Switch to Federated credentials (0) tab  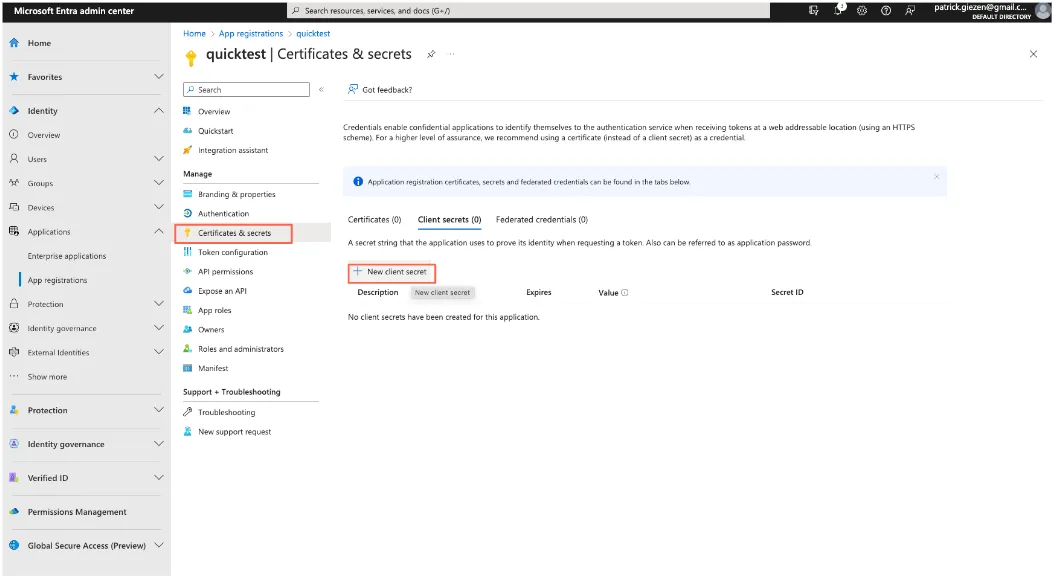coord(542,219)
